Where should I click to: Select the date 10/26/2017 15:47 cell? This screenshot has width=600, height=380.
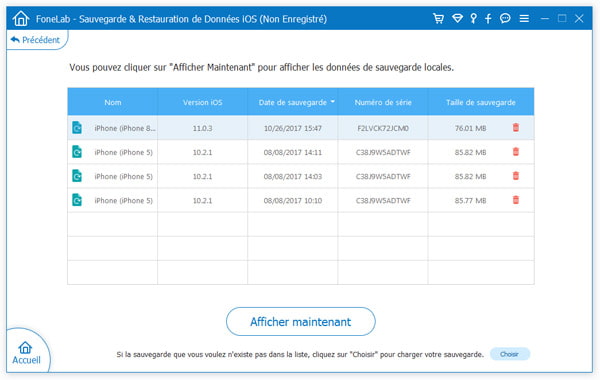coord(293,128)
